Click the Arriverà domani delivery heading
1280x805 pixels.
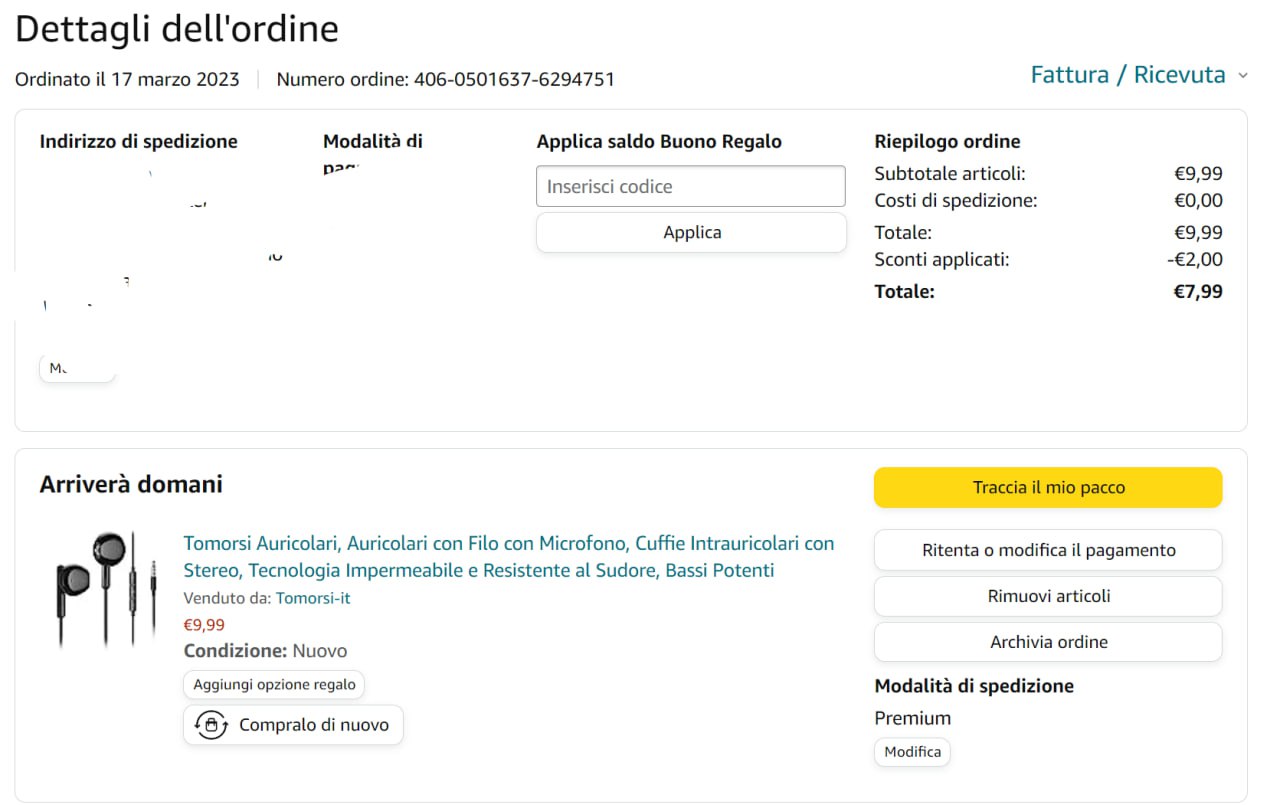tap(131, 485)
